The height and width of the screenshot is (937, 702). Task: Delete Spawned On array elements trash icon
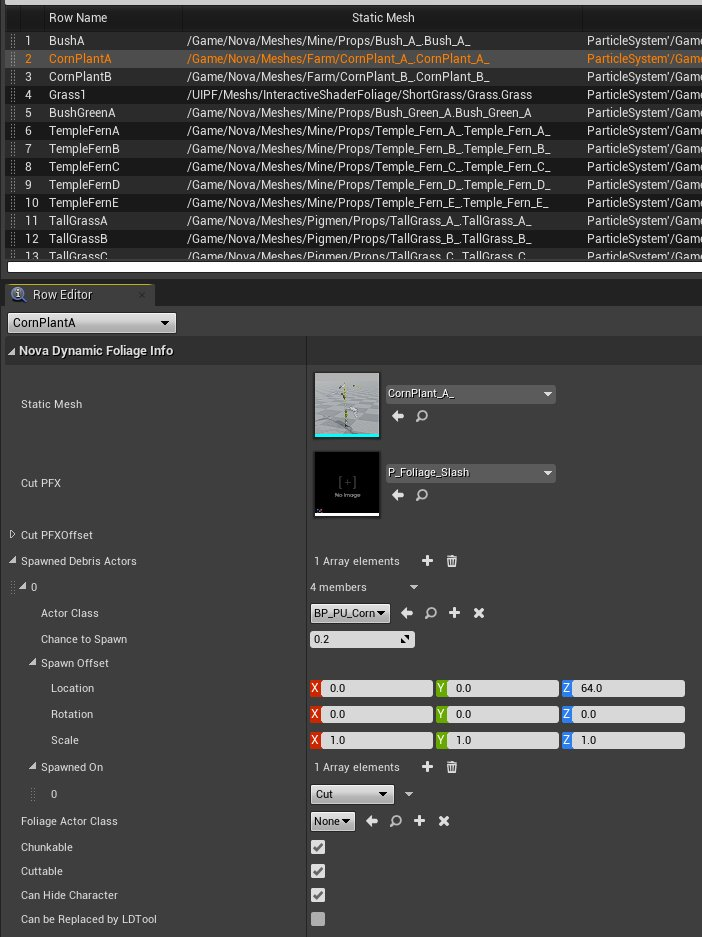[452, 767]
